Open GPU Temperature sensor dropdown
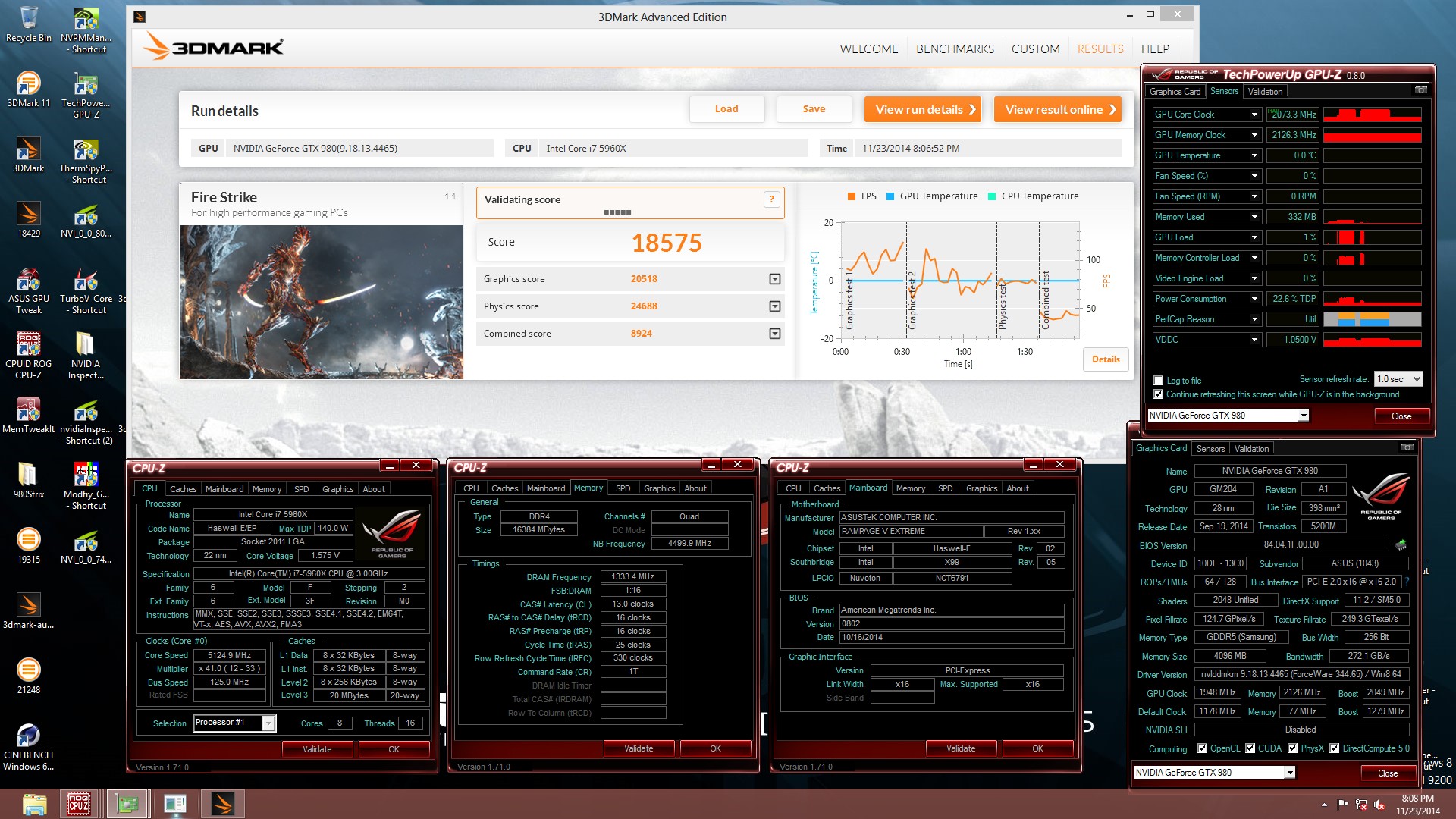Image resolution: width=1456 pixels, height=819 pixels. click(x=1254, y=155)
